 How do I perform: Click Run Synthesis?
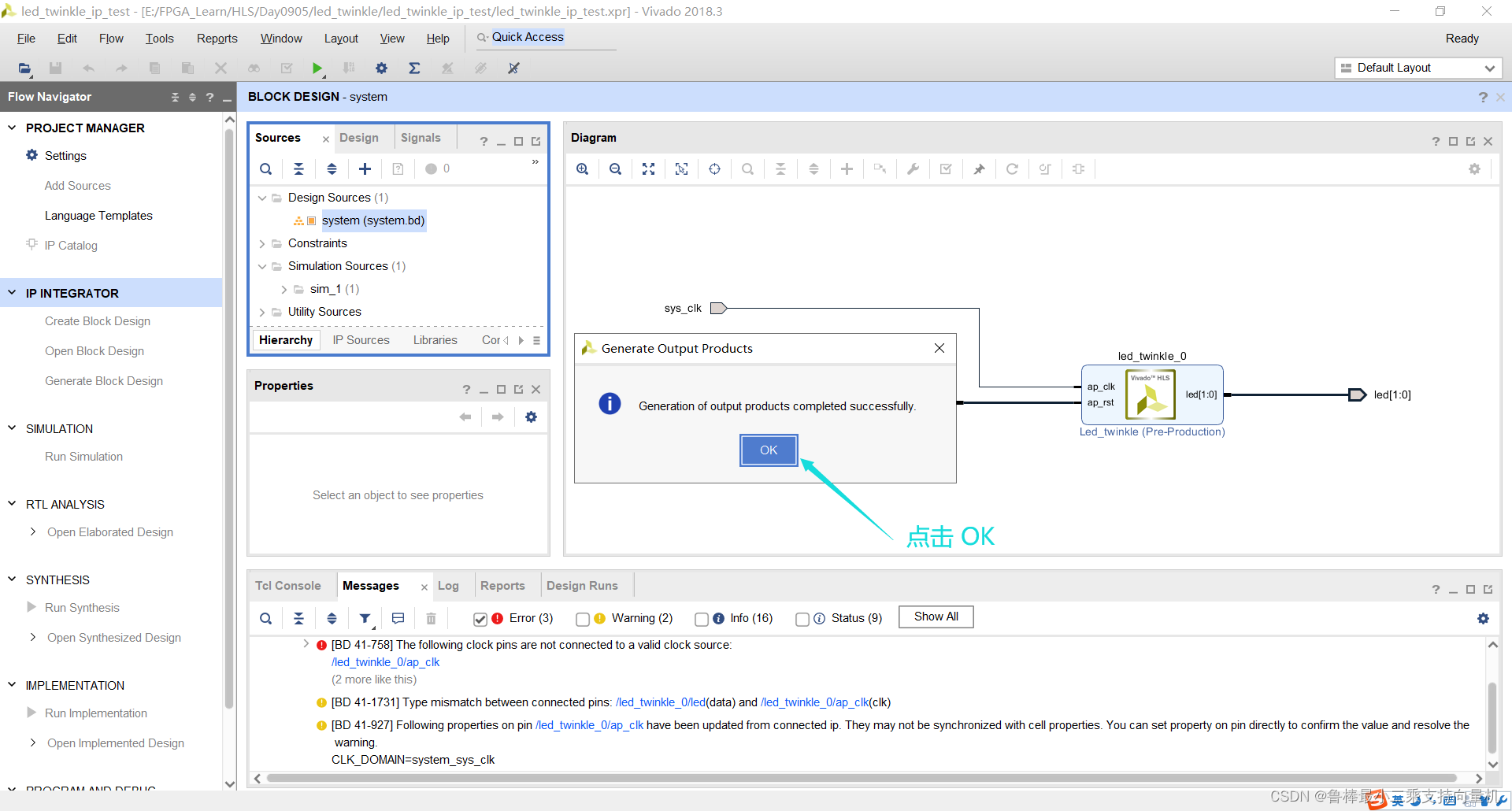[82, 608]
